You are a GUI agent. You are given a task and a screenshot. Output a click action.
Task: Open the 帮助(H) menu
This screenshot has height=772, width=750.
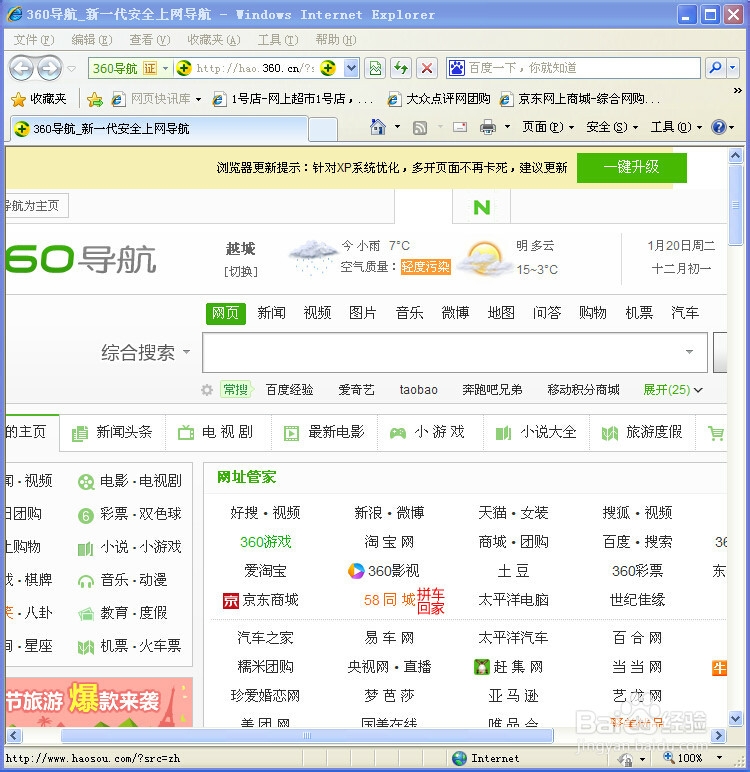(x=335, y=40)
